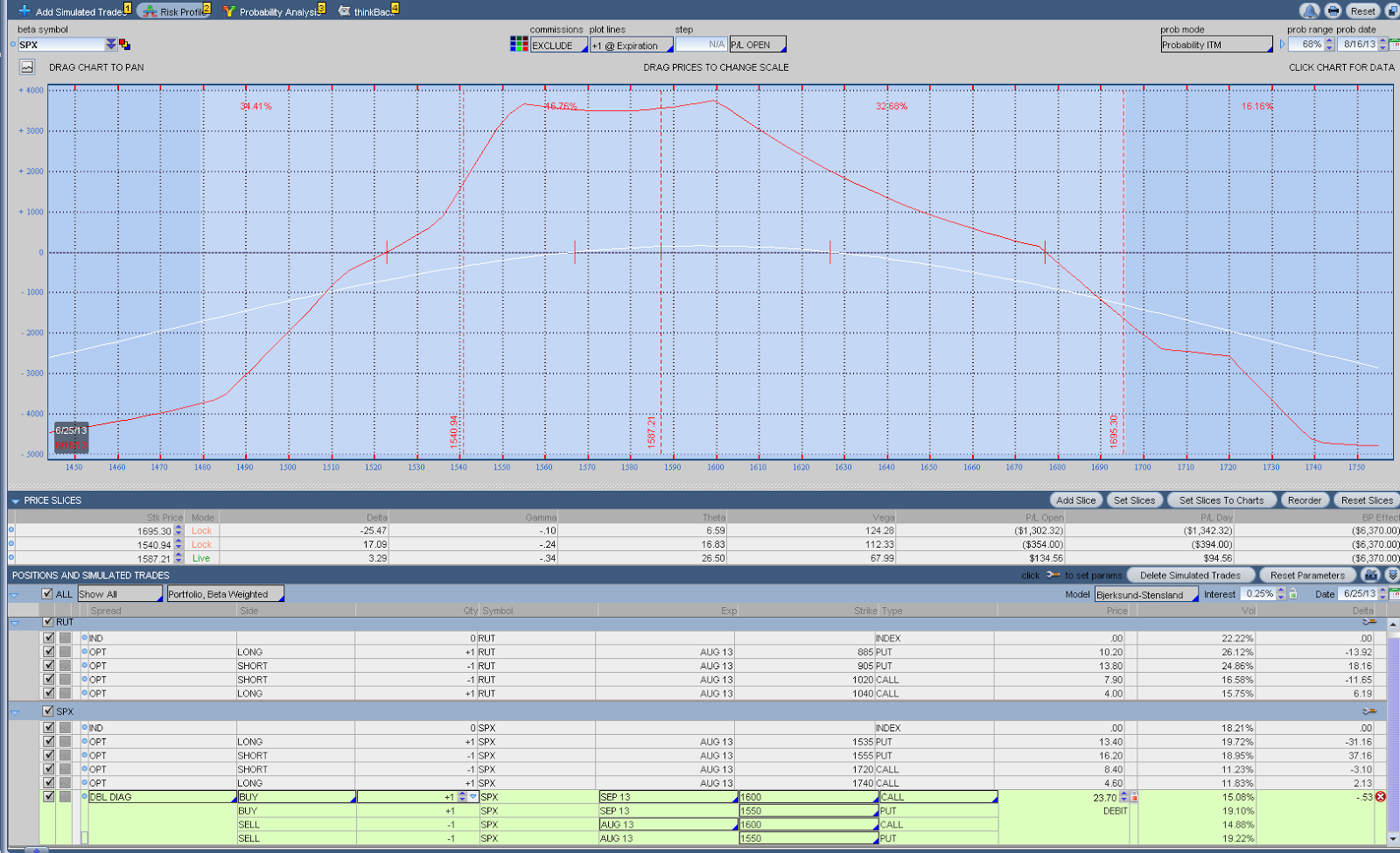The width and height of the screenshot is (1400, 853).
Task: Toggle the SPX group checkbox
Action: pyautogui.click(x=48, y=711)
